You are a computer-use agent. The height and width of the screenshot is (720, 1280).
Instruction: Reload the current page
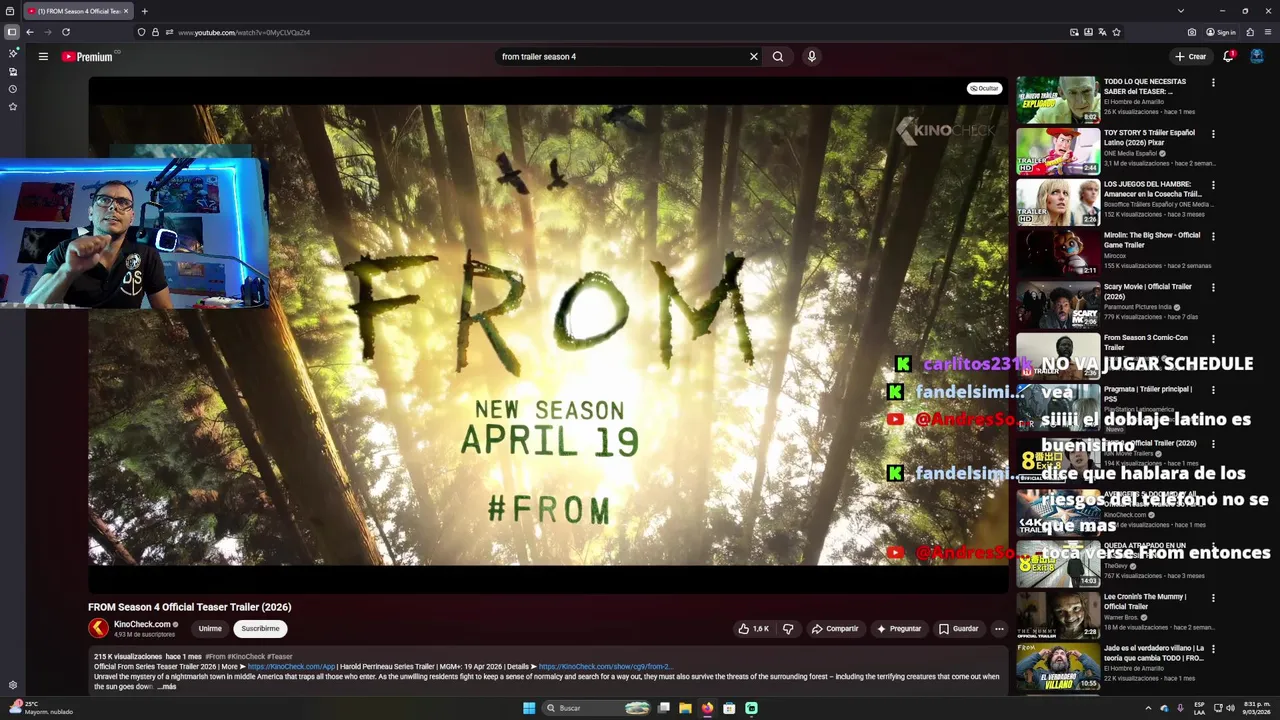(66, 32)
